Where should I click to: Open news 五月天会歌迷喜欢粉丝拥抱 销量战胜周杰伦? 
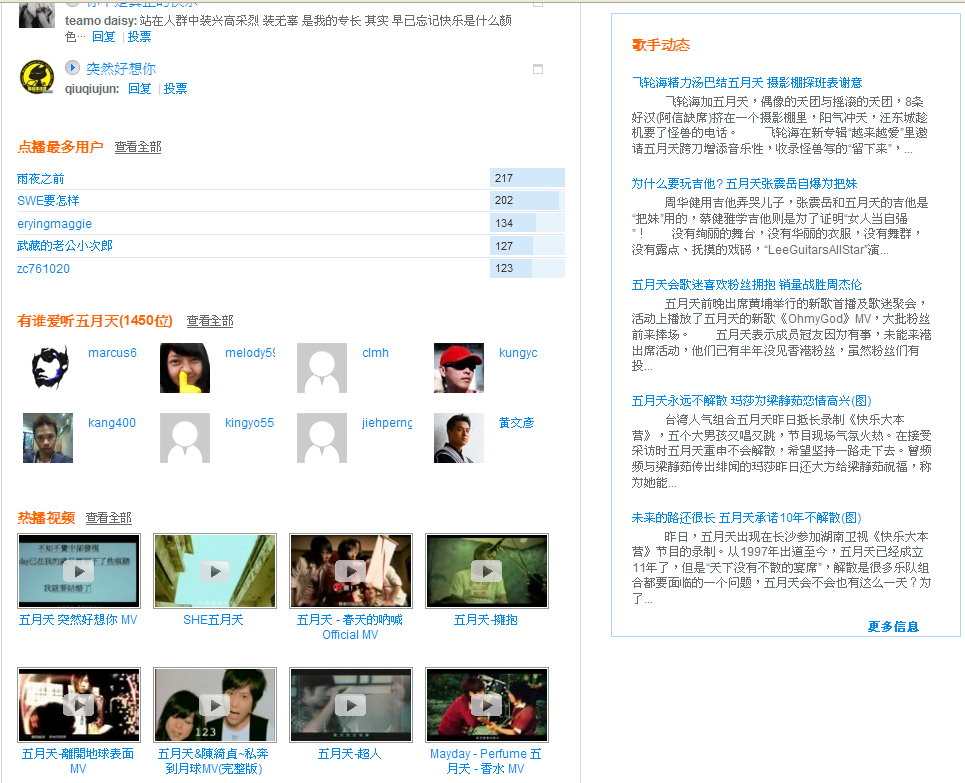coord(747,284)
